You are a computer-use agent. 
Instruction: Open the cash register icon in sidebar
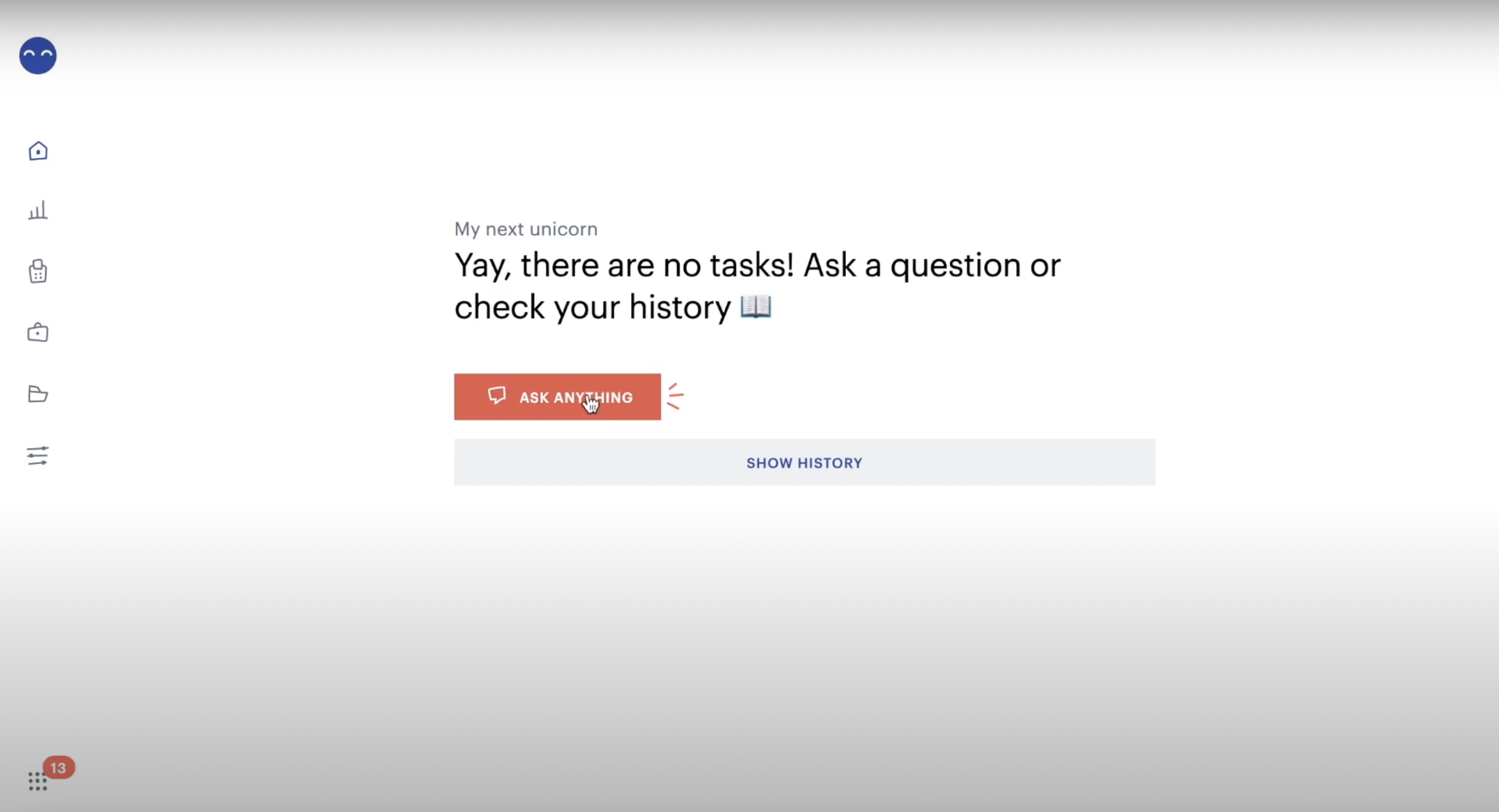[x=38, y=271]
